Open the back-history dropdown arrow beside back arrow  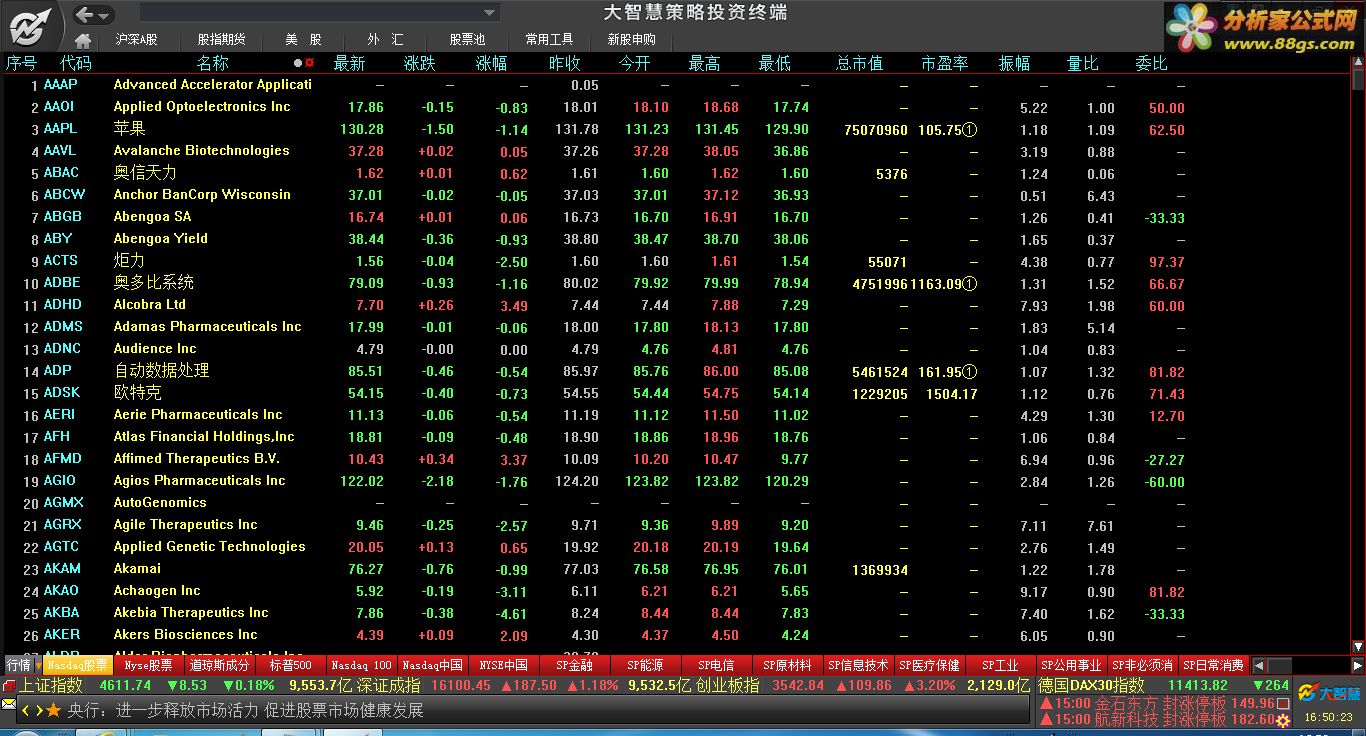point(104,15)
